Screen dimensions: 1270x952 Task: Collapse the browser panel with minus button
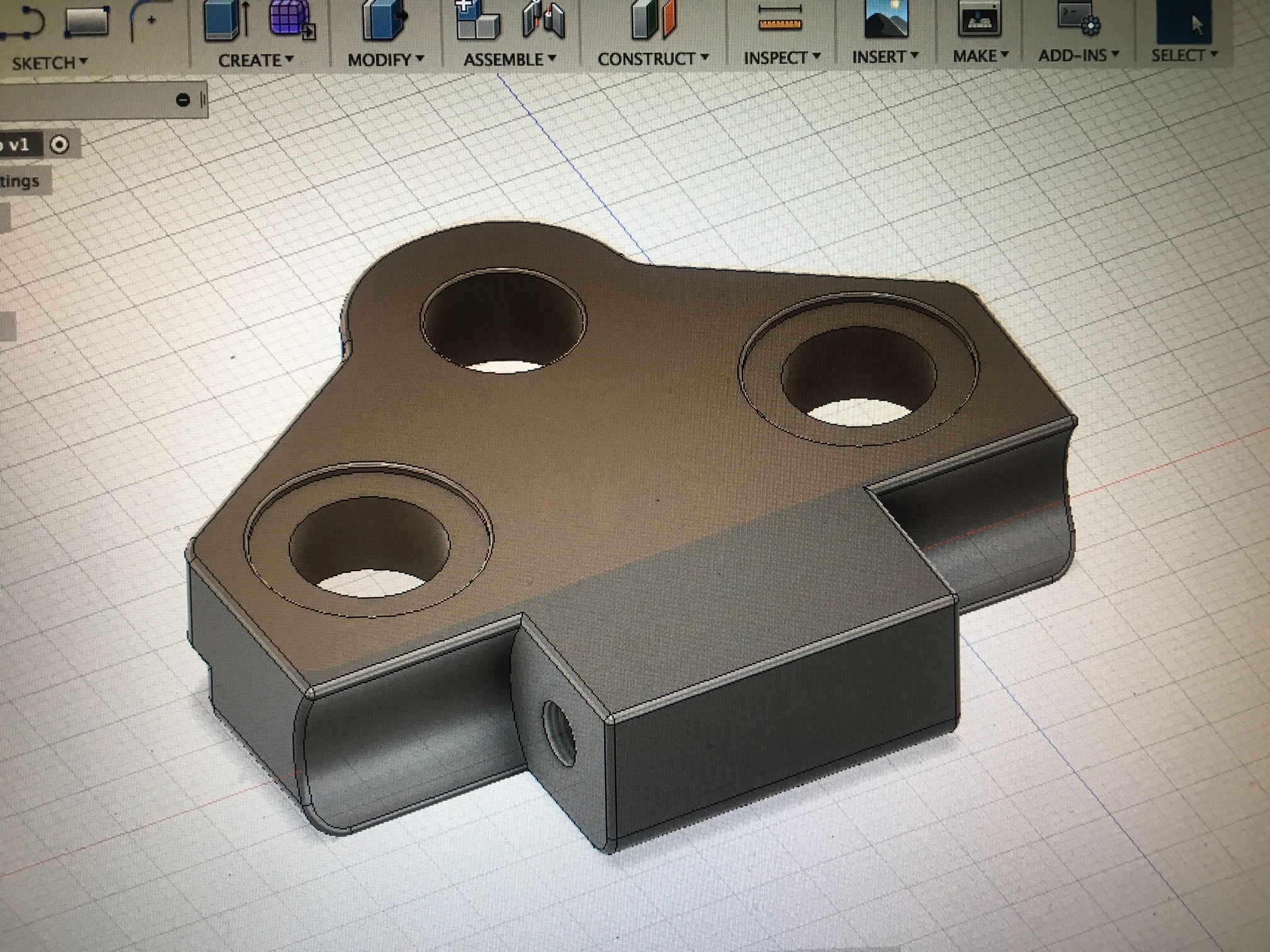tap(183, 99)
